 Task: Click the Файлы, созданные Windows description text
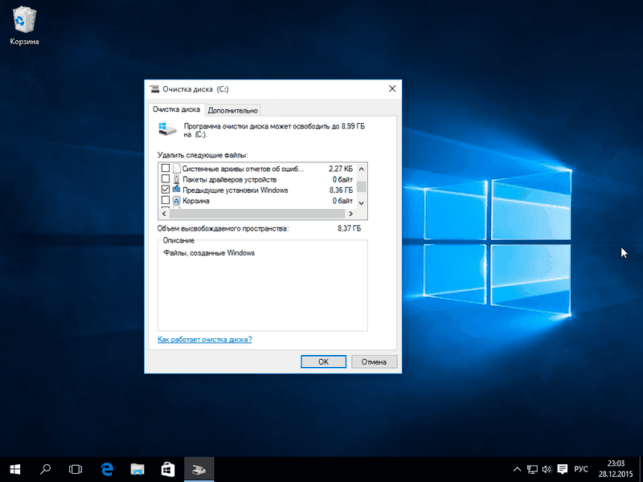[x=209, y=253]
